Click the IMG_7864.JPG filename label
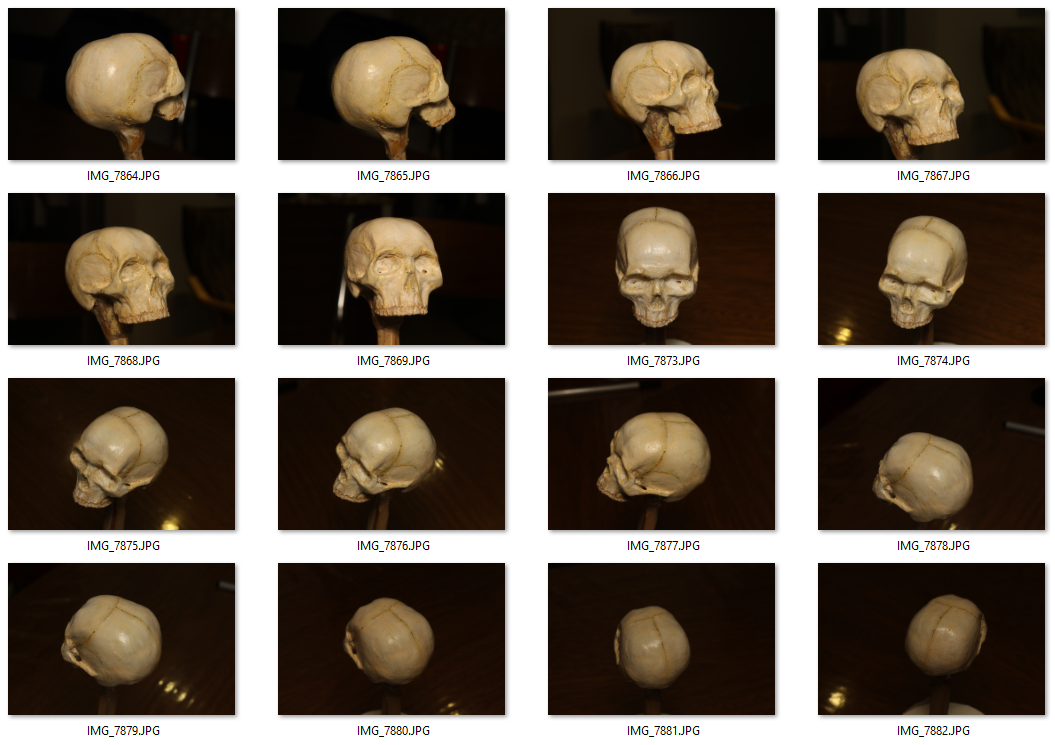The image size is (1055, 745). click(x=123, y=176)
